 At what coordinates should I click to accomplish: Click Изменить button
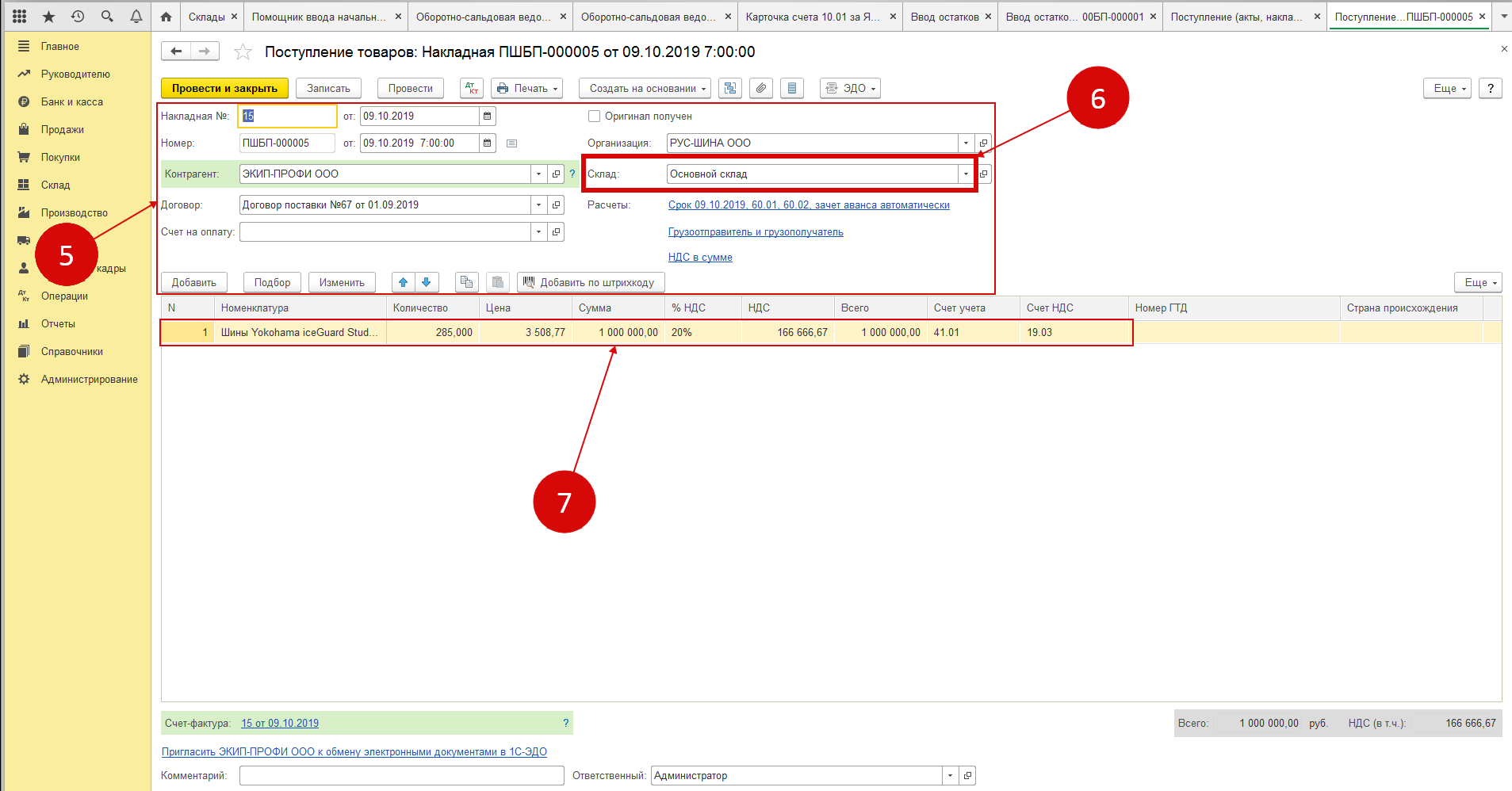(342, 282)
